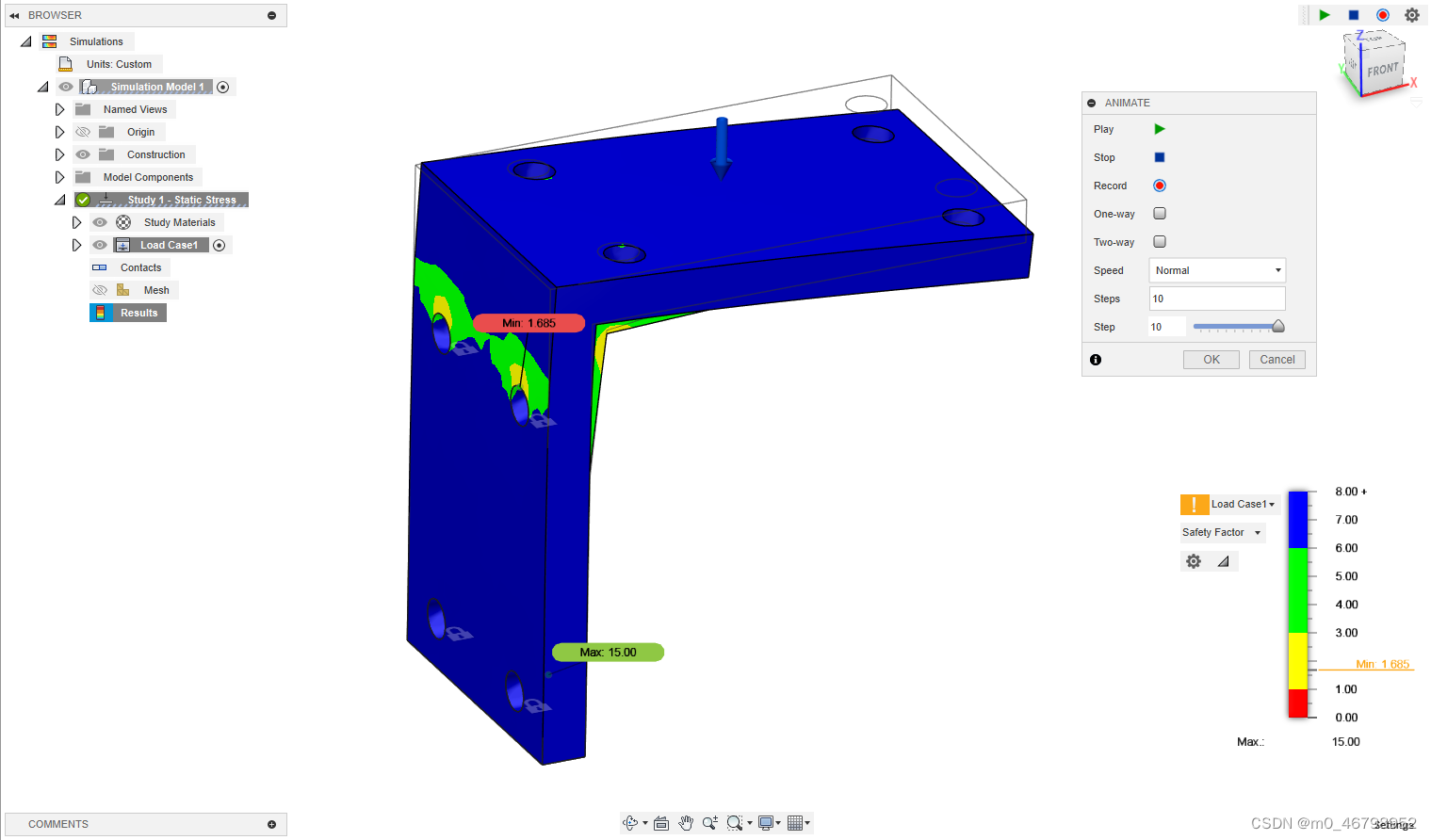Open the legend gradient shading icon
This screenshot has width=1431, height=840.
pyautogui.click(x=1224, y=560)
